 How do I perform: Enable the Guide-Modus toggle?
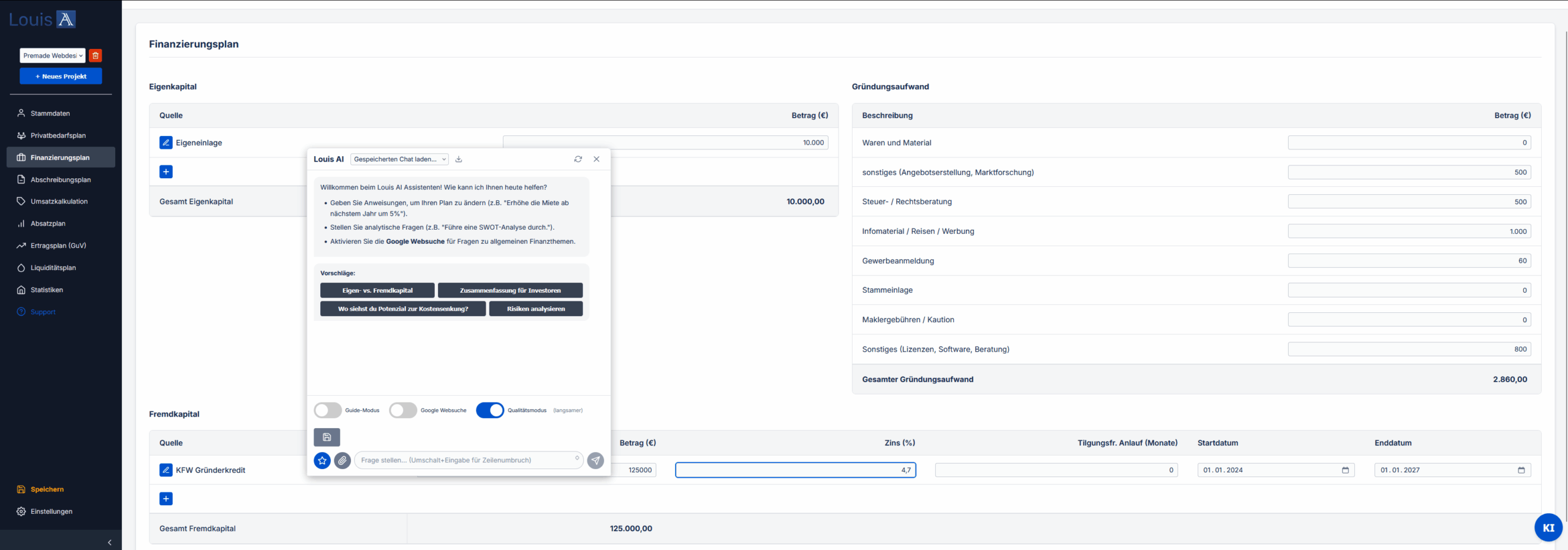click(x=328, y=410)
